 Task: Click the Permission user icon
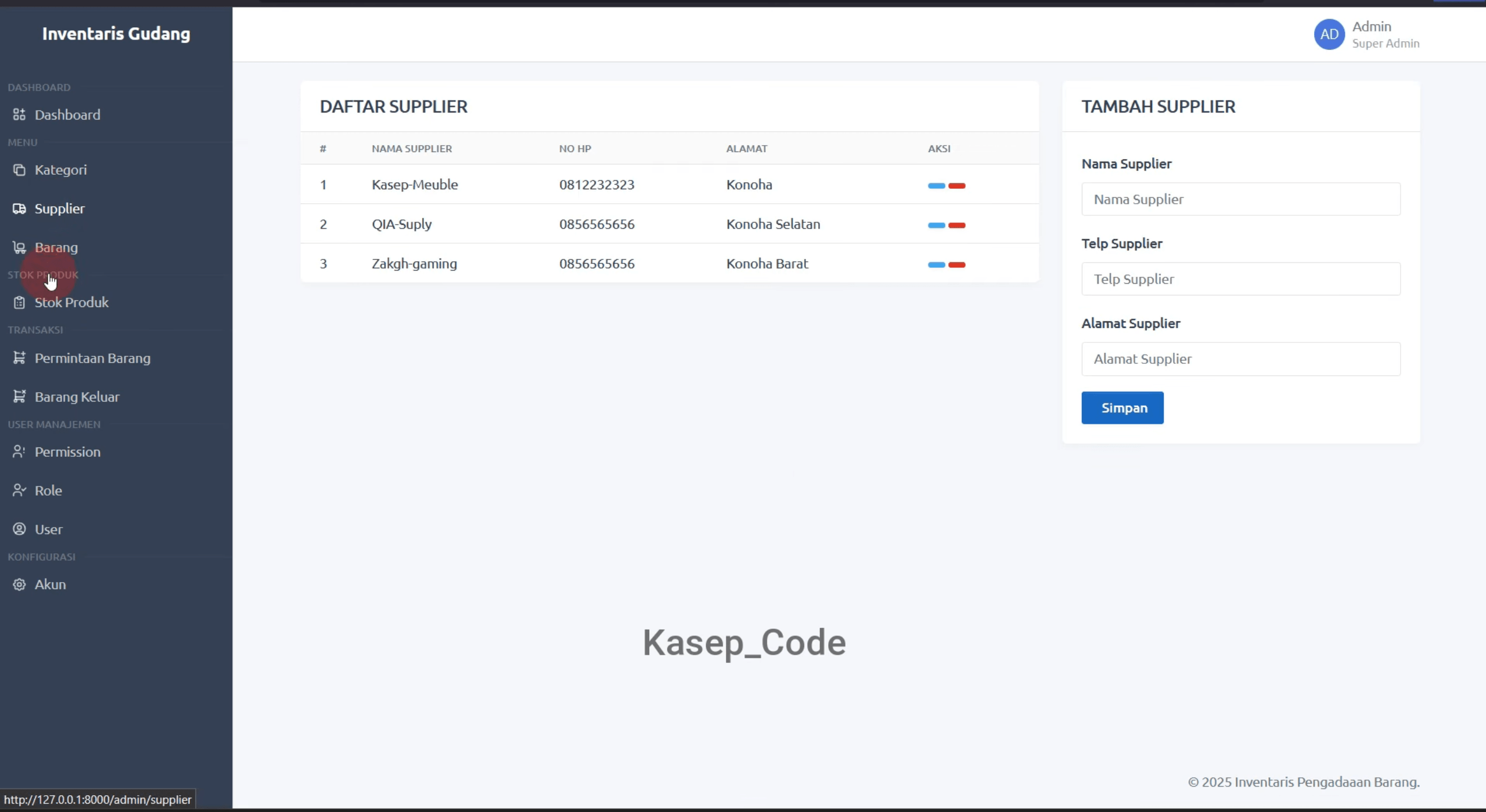(19, 452)
